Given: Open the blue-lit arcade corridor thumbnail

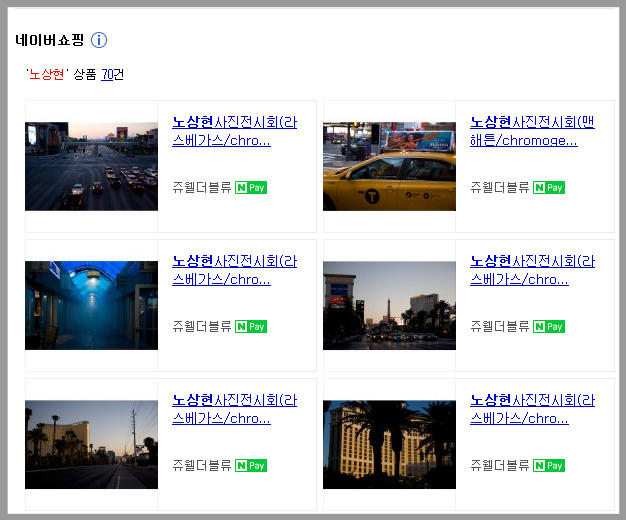Looking at the screenshot, I should tap(91, 306).
